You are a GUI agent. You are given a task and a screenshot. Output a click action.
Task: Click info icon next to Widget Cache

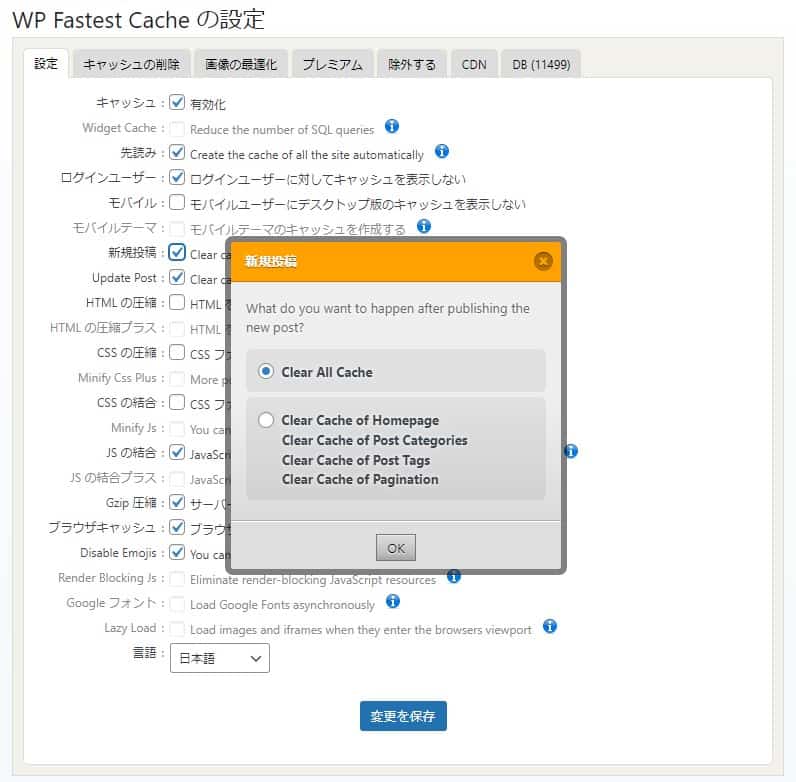point(392,127)
